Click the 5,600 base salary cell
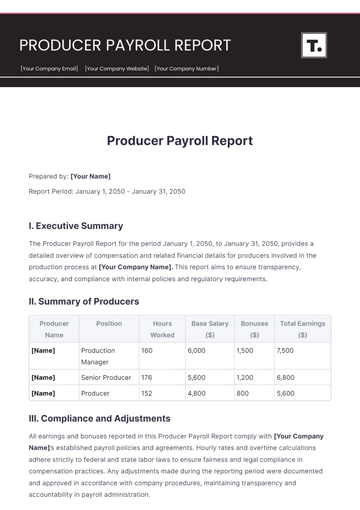The image size is (360, 510). pos(210,377)
